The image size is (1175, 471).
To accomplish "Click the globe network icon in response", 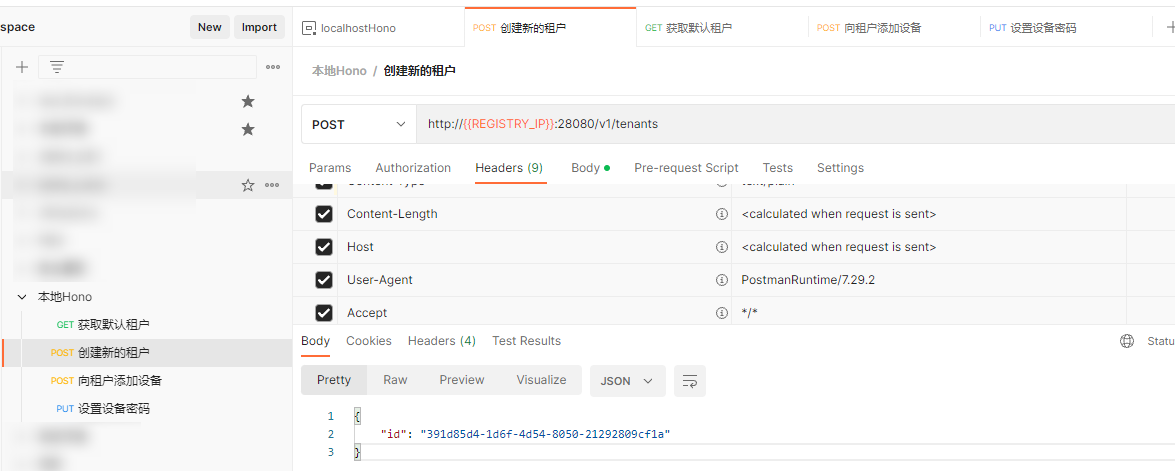I will pos(1127,341).
